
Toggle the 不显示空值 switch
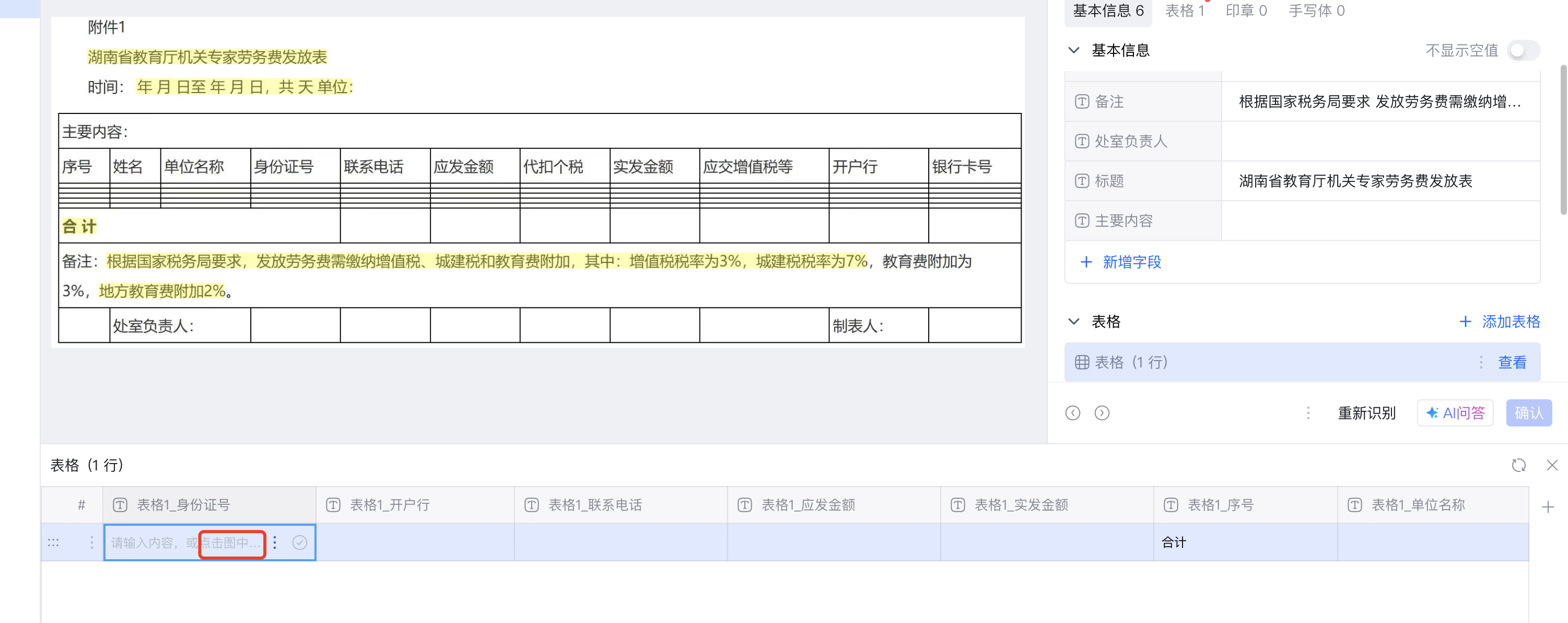[1523, 51]
